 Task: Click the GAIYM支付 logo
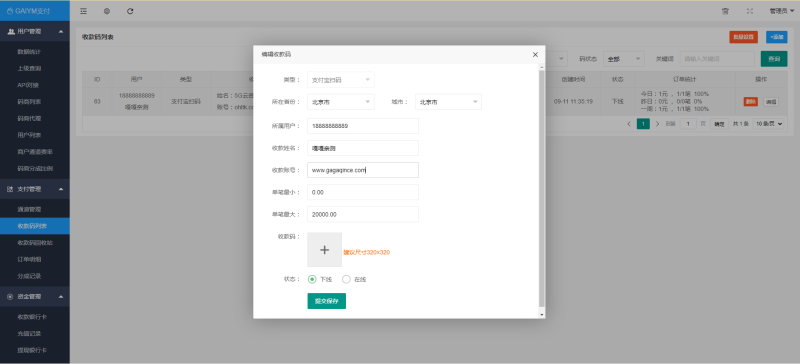point(29,11)
